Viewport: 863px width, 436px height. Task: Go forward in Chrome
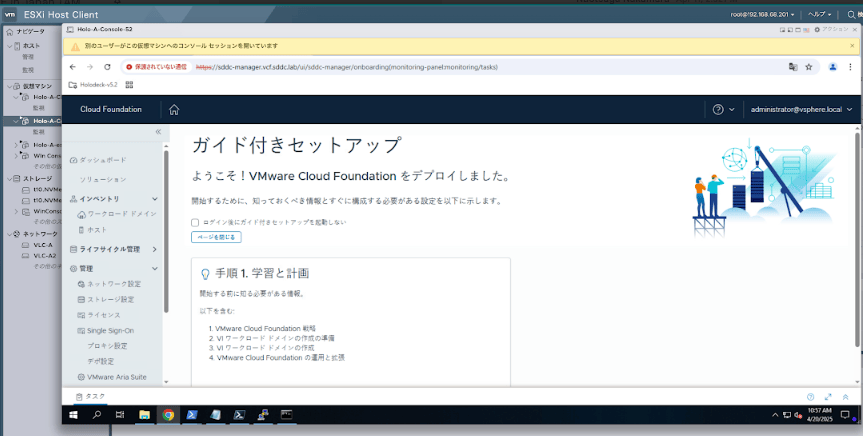pos(90,67)
